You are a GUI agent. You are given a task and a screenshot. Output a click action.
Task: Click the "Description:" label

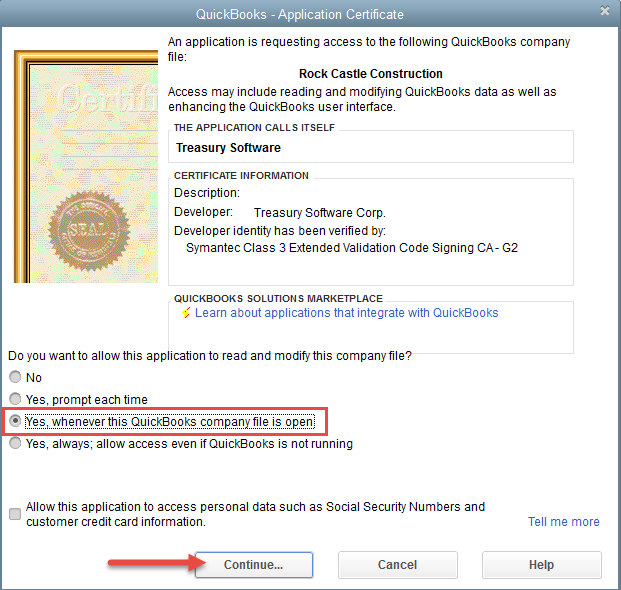tap(207, 193)
